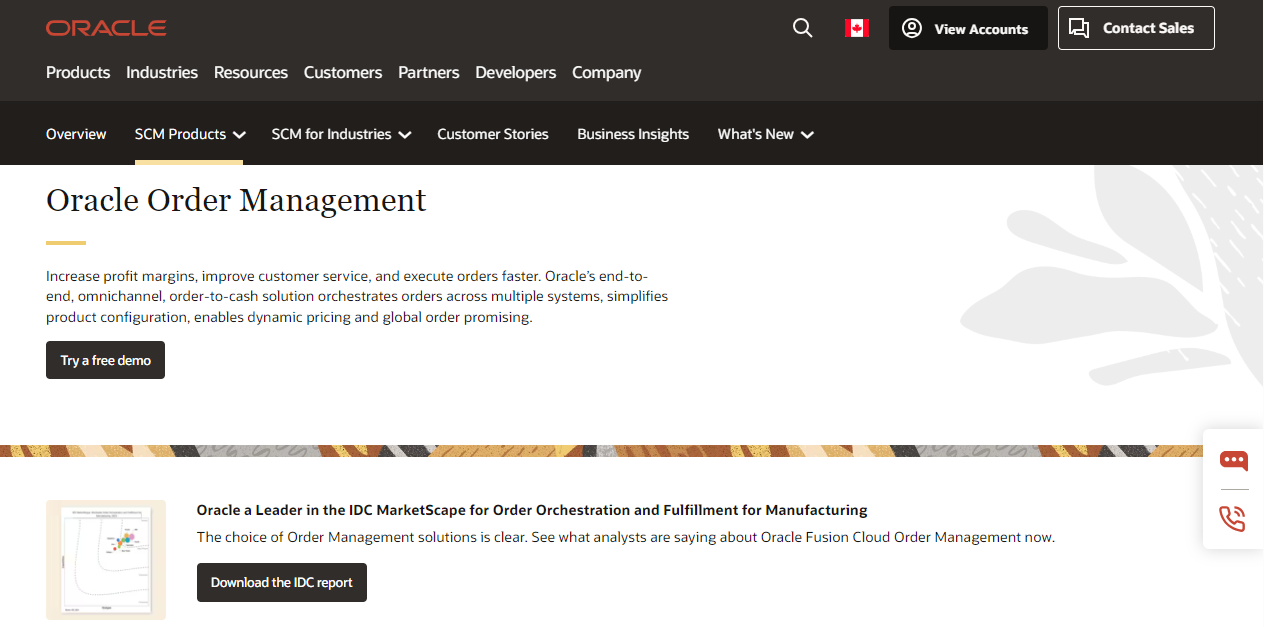Open the Resources menu
Viewport: 1264px width, 627px height.
click(x=251, y=73)
